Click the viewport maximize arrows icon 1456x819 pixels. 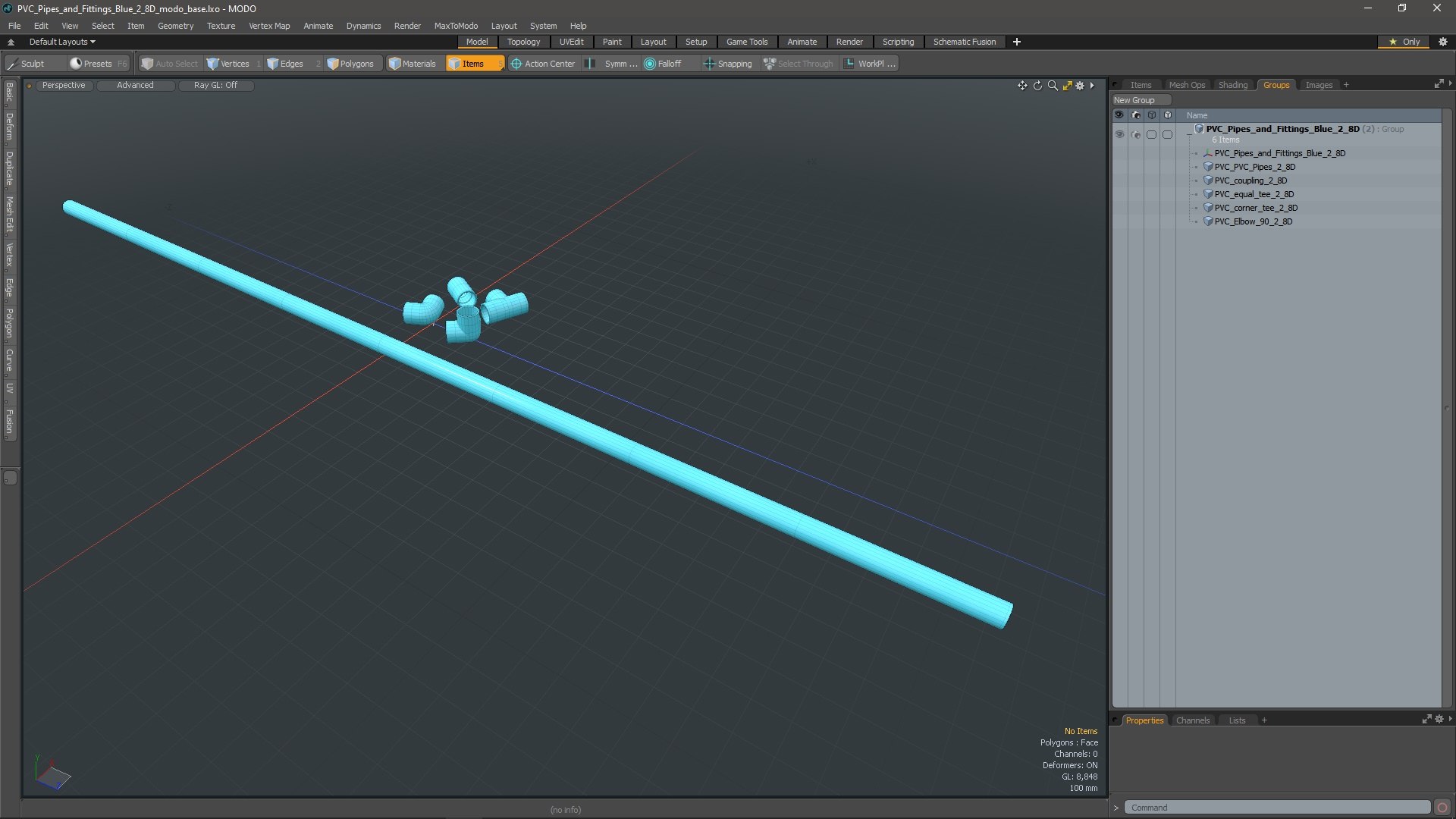[1067, 86]
